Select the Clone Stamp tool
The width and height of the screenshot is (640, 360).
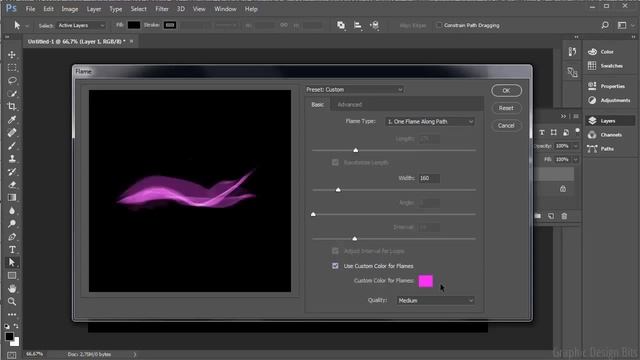click(x=12, y=159)
